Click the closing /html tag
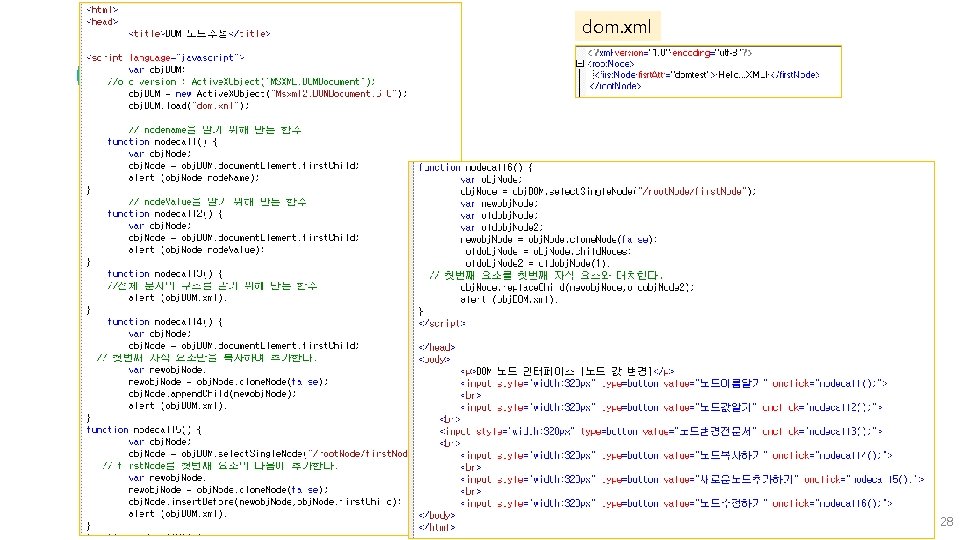Screen dimensions: 960x540 [437, 527]
